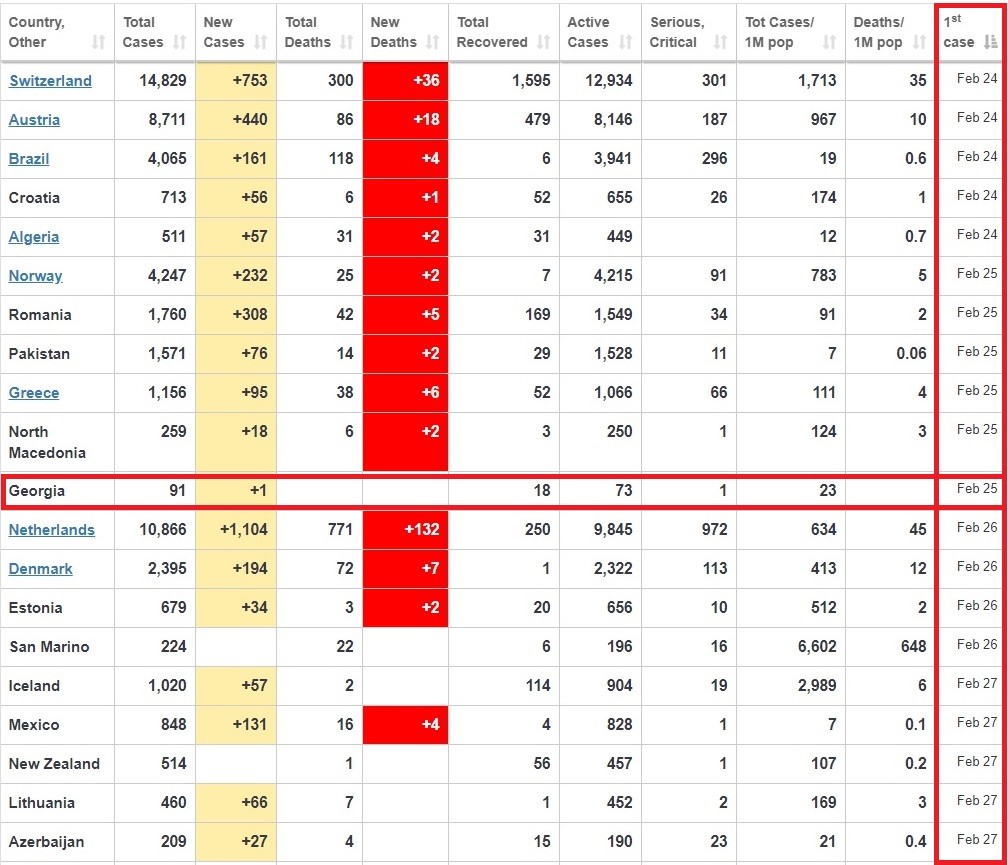The height and width of the screenshot is (865, 1008).
Task: Open the Switzerland country link
Action: (x=50, y=81)
